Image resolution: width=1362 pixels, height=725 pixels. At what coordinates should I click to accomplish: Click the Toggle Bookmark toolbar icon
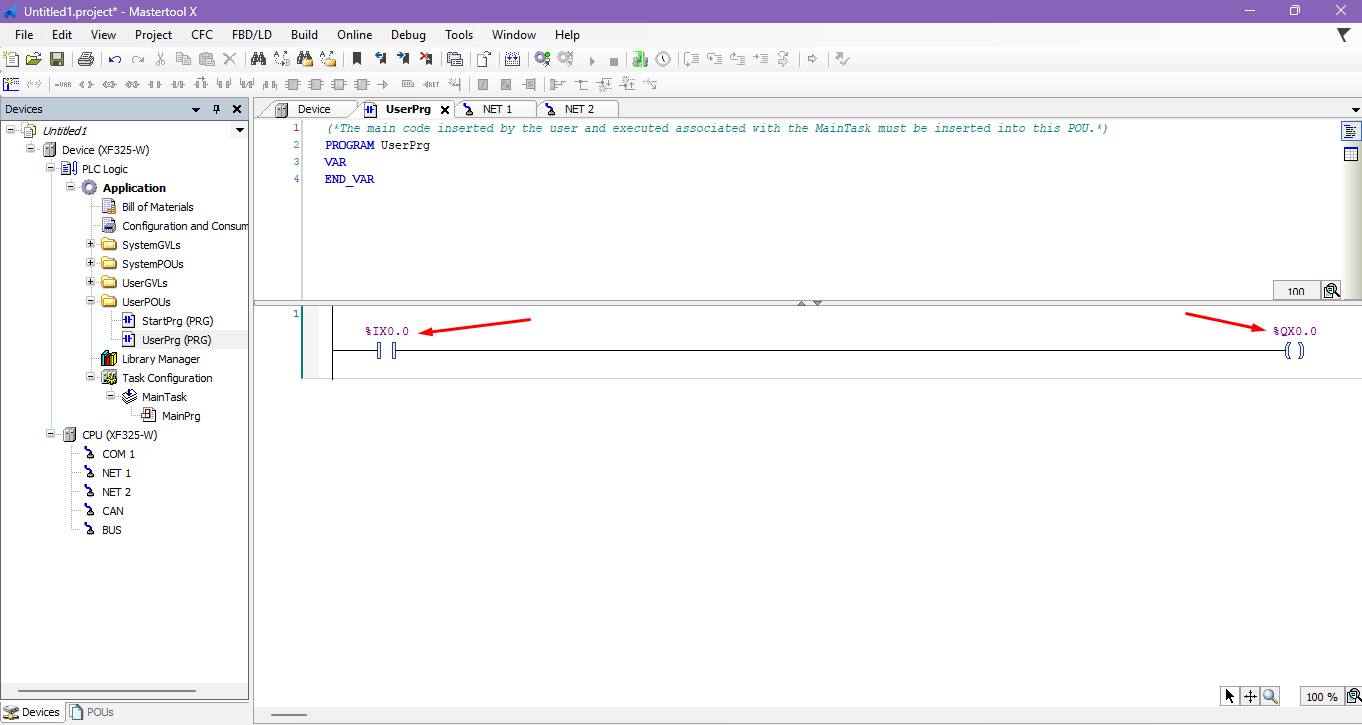click(x=357, y=60)
